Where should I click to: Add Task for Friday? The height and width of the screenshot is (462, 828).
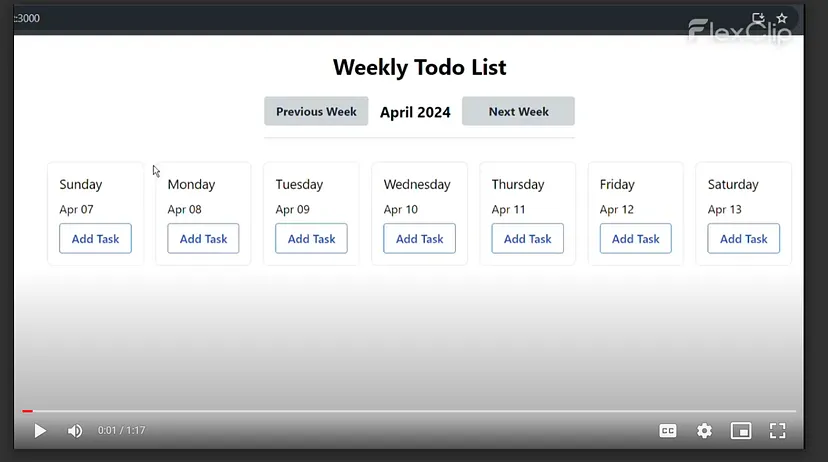click(635, 239)
